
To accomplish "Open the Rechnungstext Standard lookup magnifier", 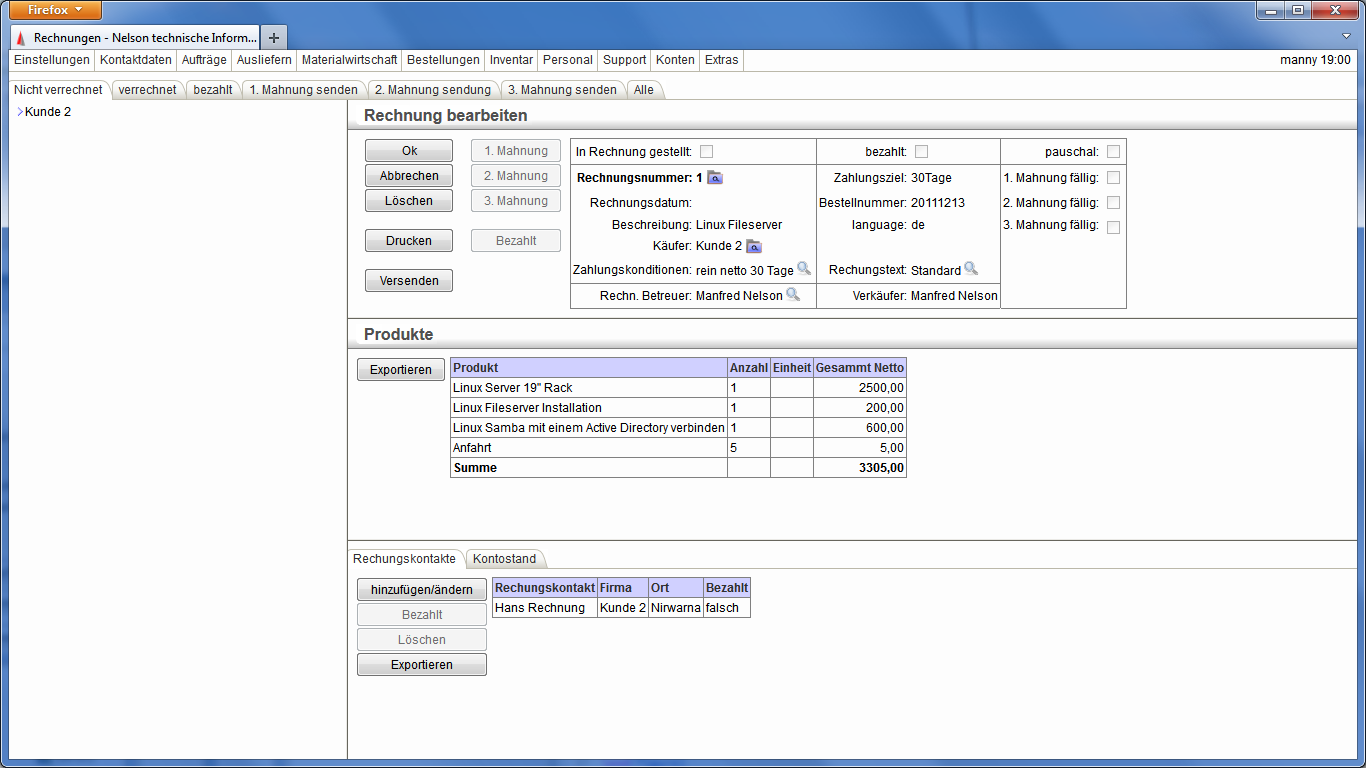I will [x=971, y=269].
